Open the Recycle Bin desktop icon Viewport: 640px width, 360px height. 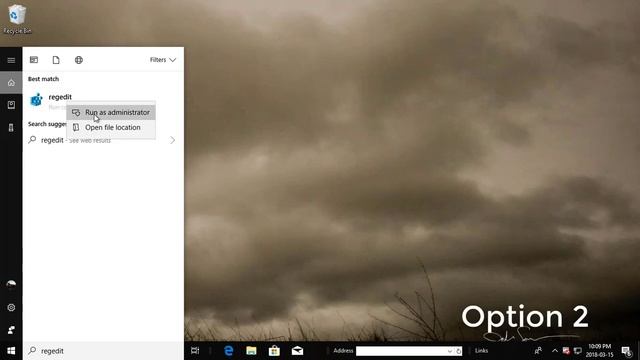click(x=17, y=19)
